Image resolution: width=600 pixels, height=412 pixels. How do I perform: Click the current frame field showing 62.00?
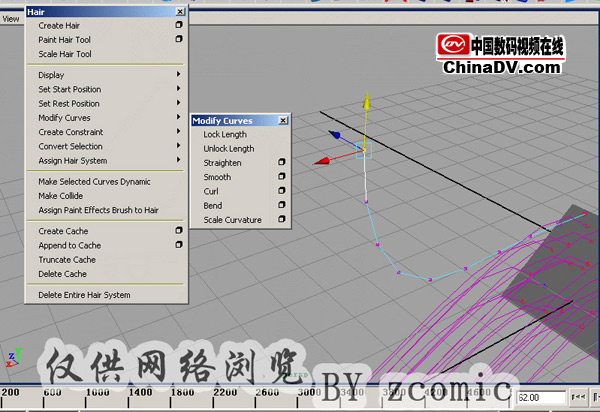pyautogui.click(x=541, y=397)
